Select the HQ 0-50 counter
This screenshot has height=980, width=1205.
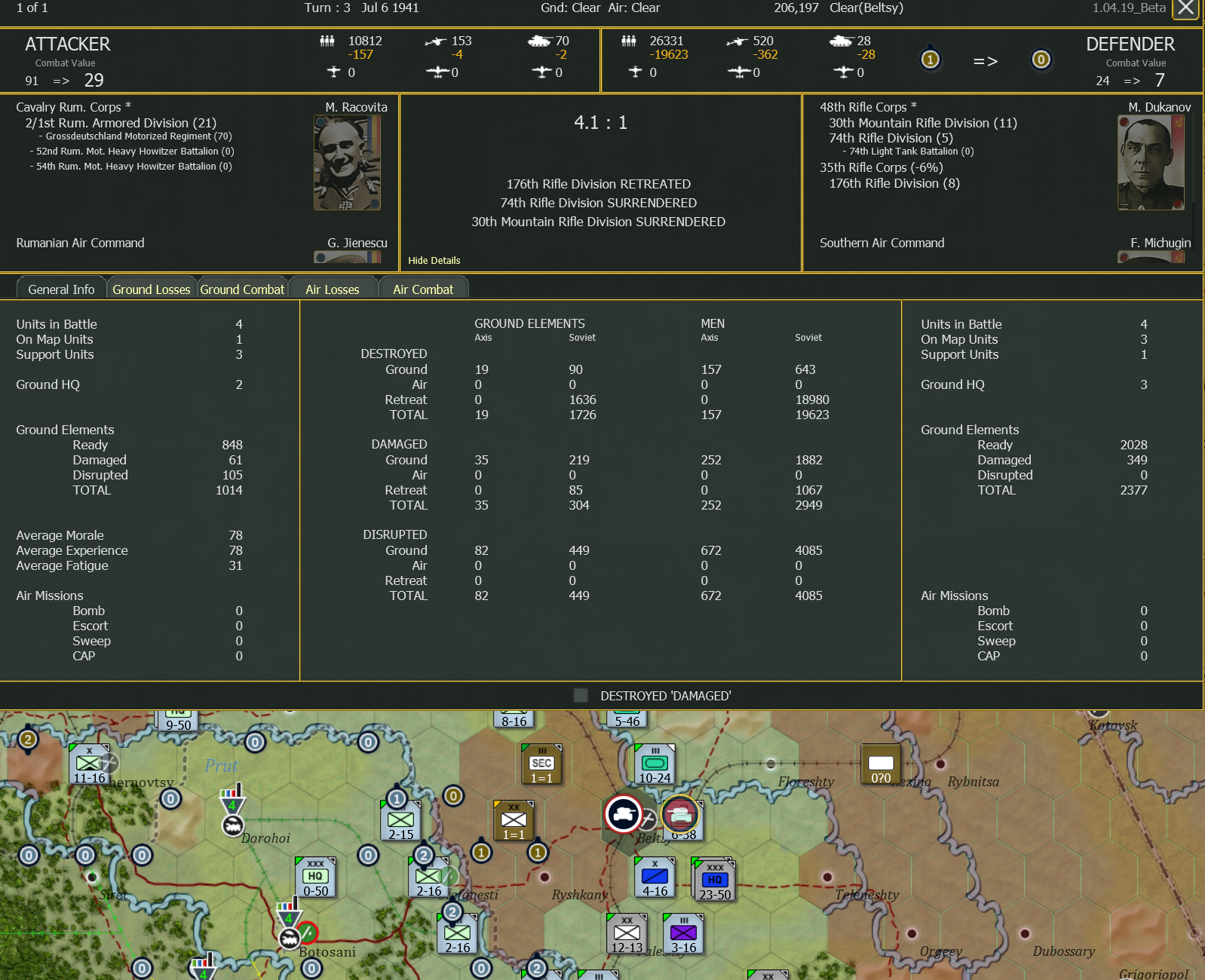point(315,877)
